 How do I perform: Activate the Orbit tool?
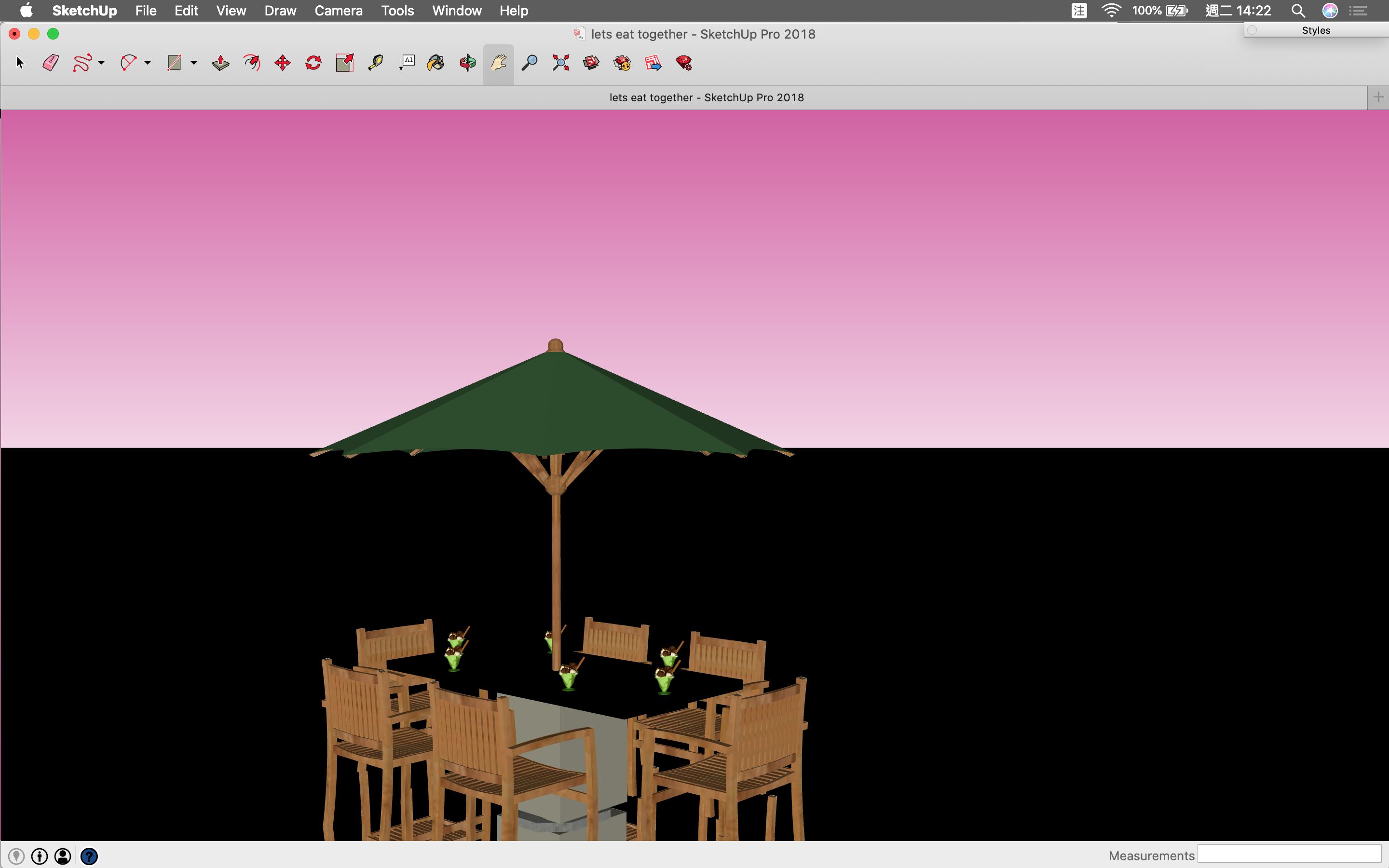pos(467,63)
